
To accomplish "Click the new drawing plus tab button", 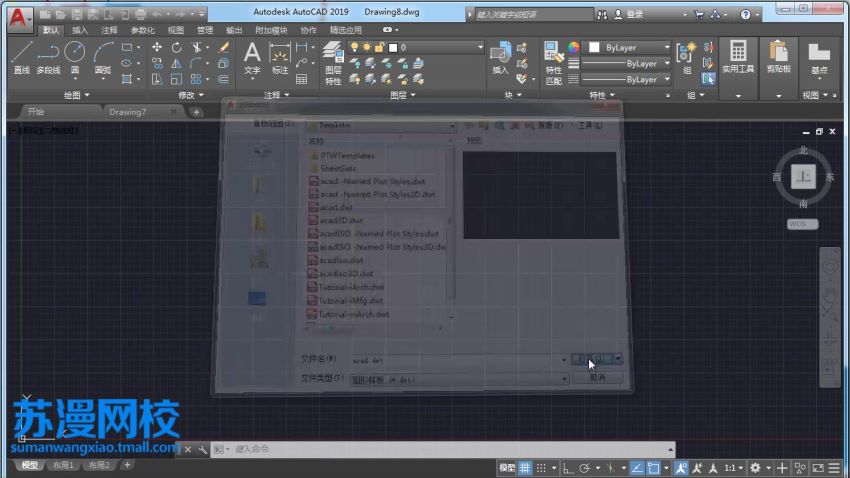I will pos(196,112).
